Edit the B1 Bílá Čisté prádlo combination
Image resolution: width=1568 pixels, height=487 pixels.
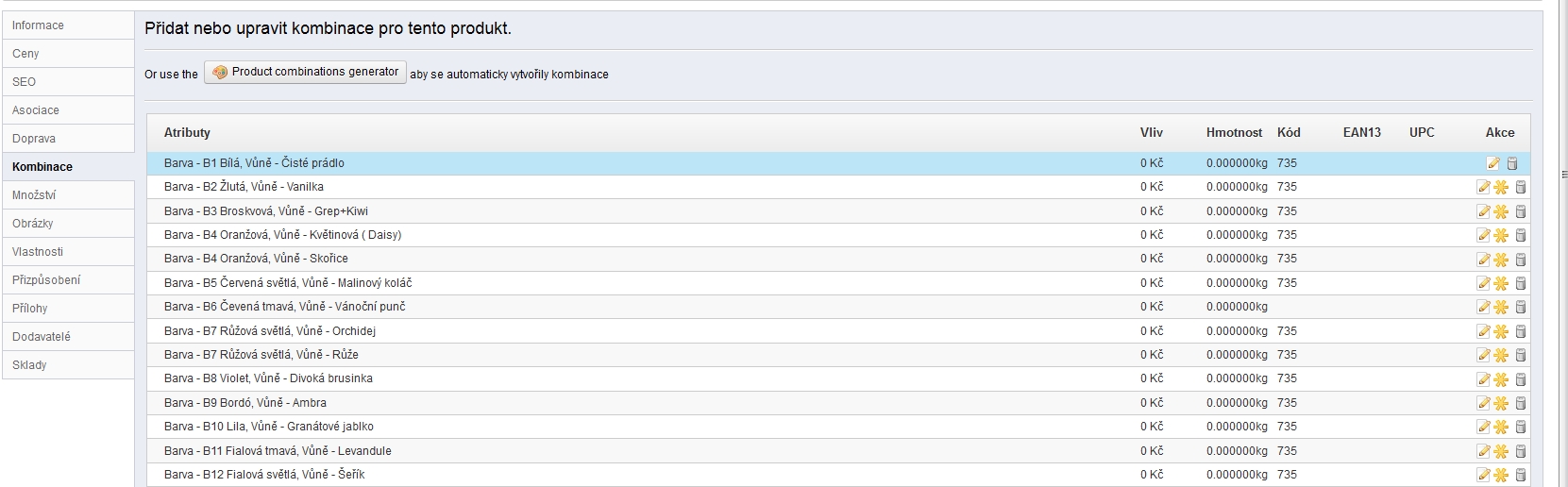coord(1492,163)
